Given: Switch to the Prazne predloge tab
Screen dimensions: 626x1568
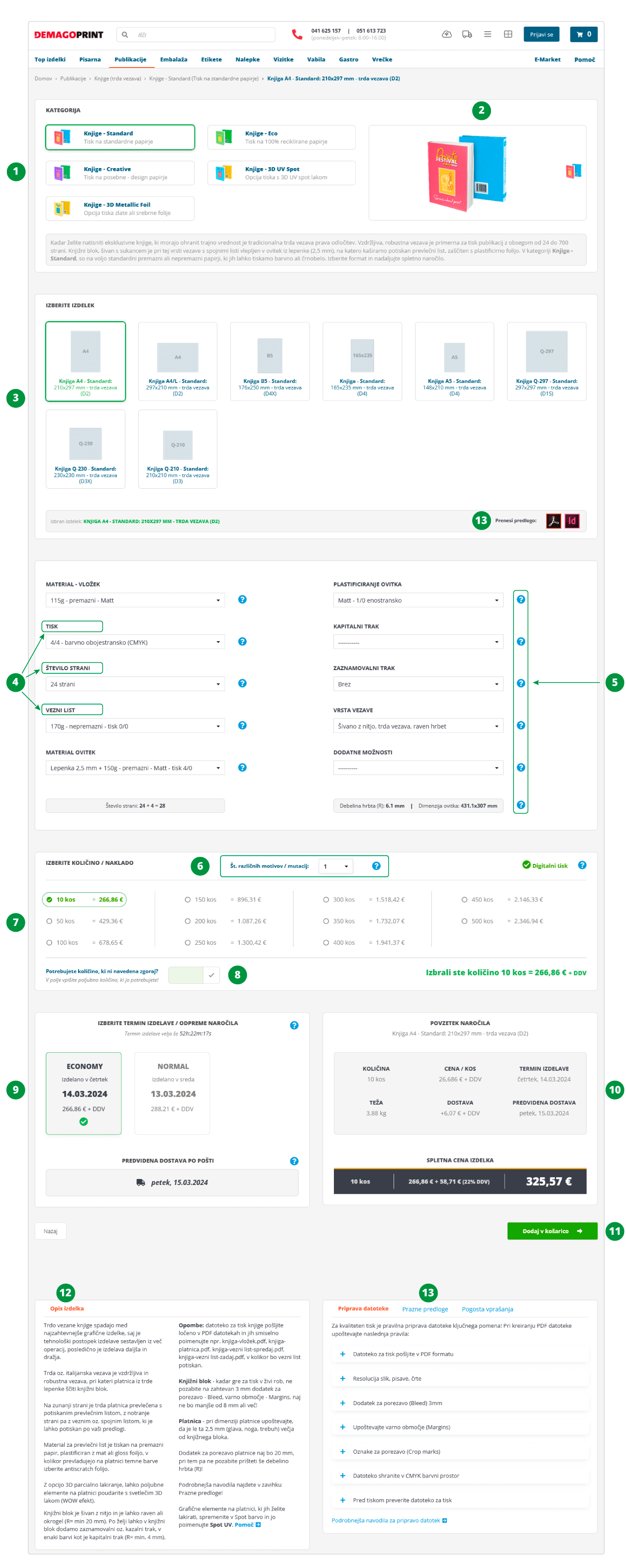Looking at the screenshot, I should [x=425, y=1309].
